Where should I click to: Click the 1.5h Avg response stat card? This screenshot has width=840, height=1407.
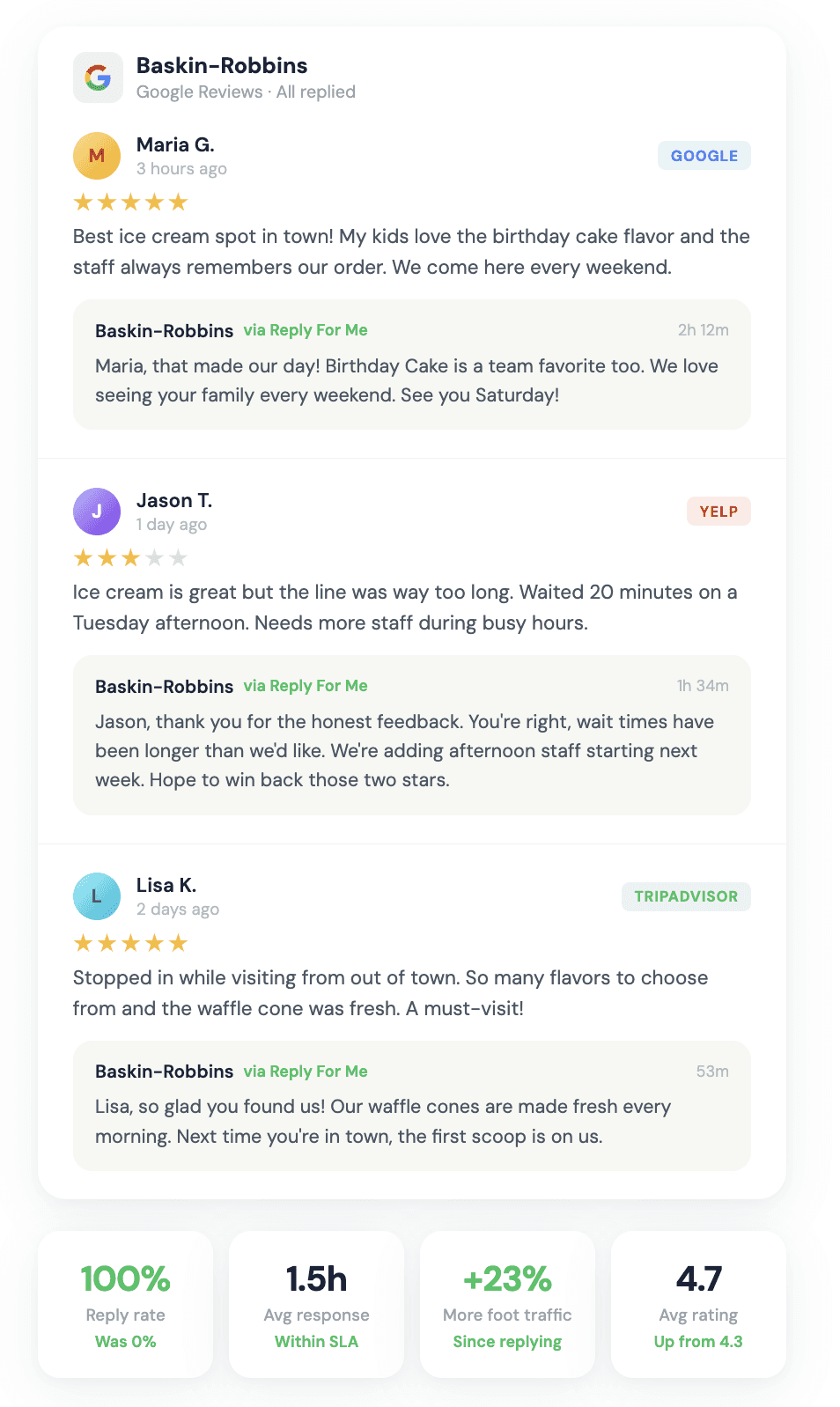click(x=315, y=1305)
